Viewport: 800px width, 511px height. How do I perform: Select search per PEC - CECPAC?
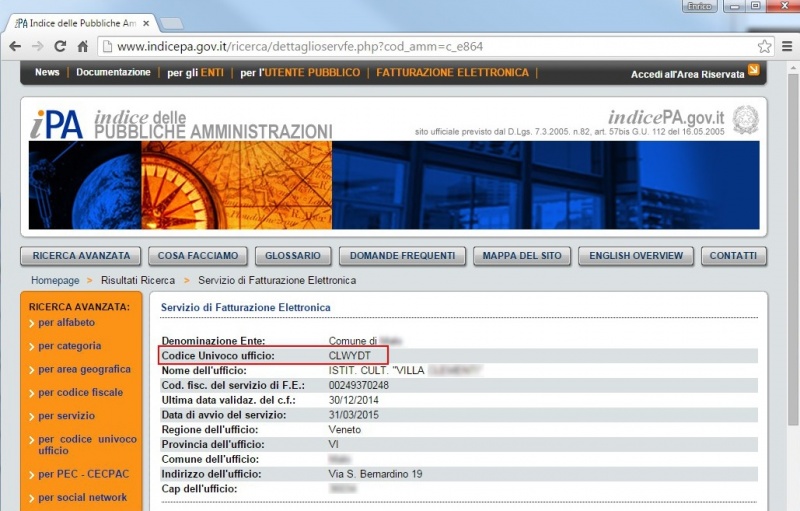point(84,474)
